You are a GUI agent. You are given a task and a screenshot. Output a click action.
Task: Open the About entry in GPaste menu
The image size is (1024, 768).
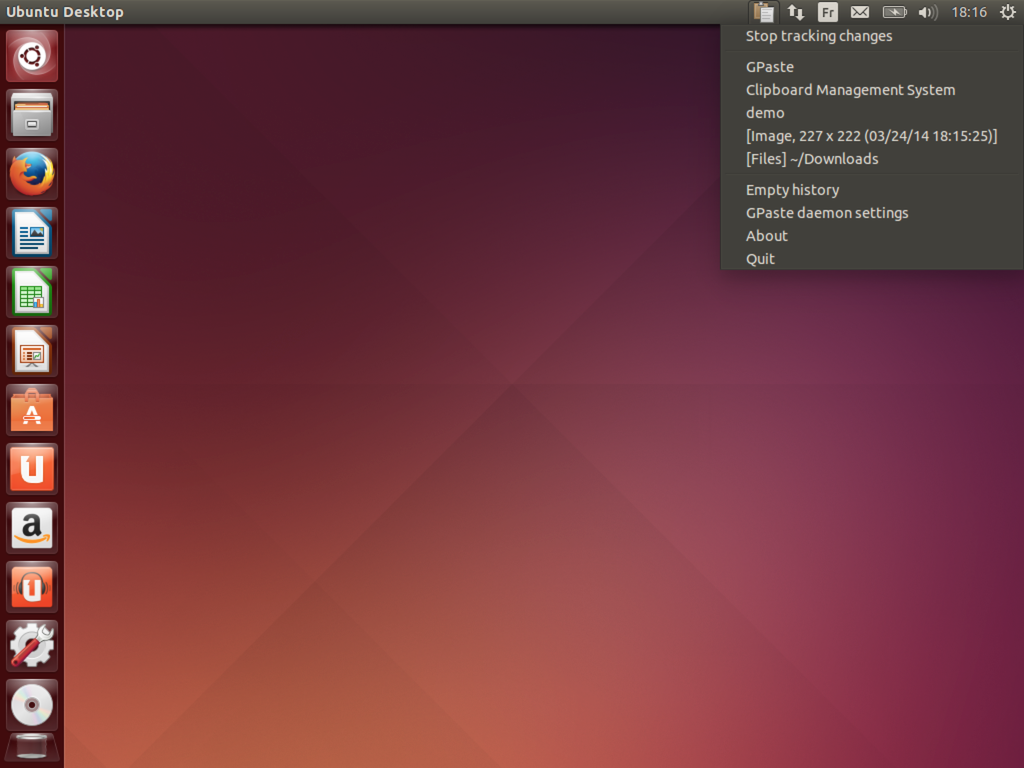click(872, 236)
